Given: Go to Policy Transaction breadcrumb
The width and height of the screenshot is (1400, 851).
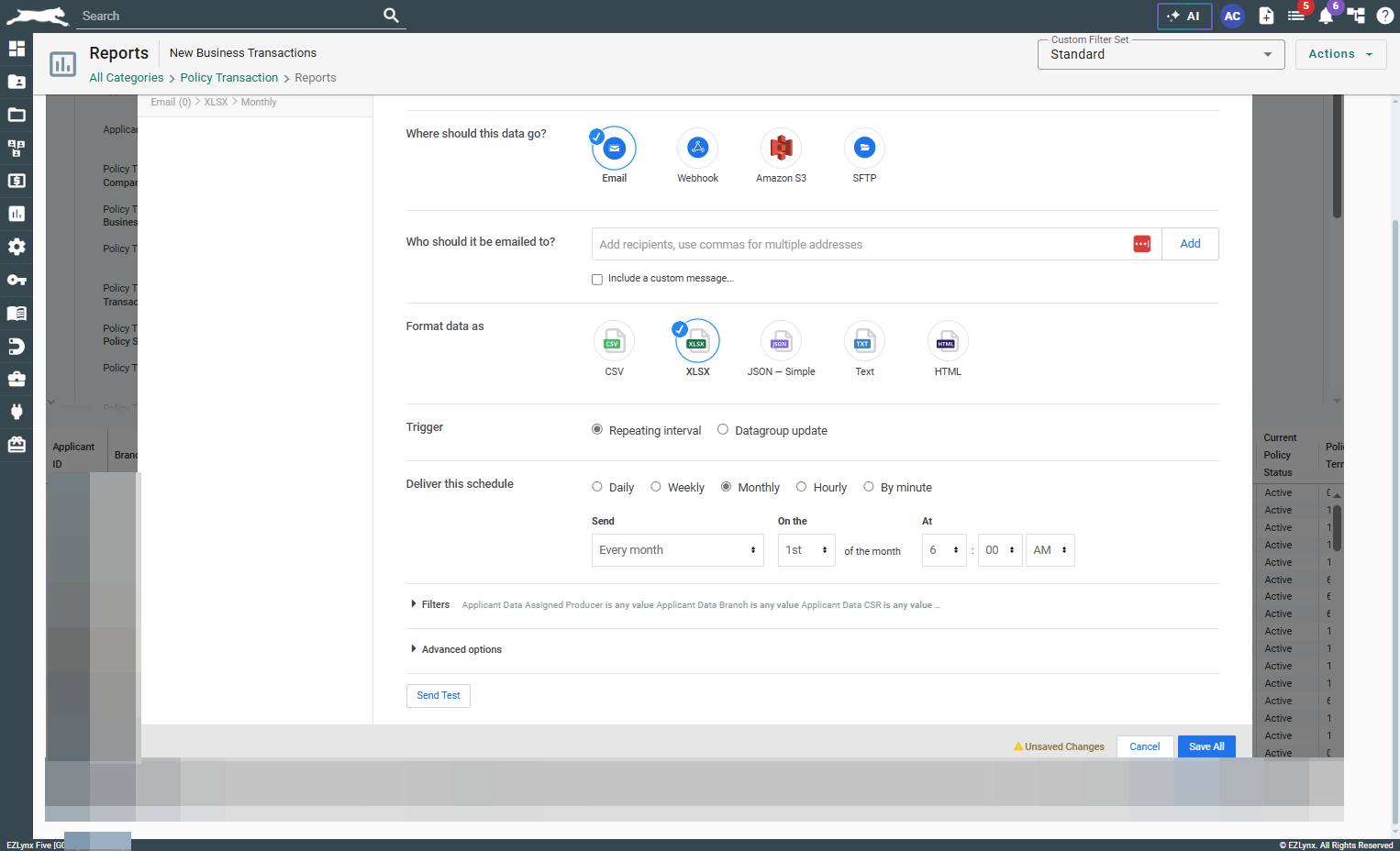Looking at the screenshot, I should point(229,78).
